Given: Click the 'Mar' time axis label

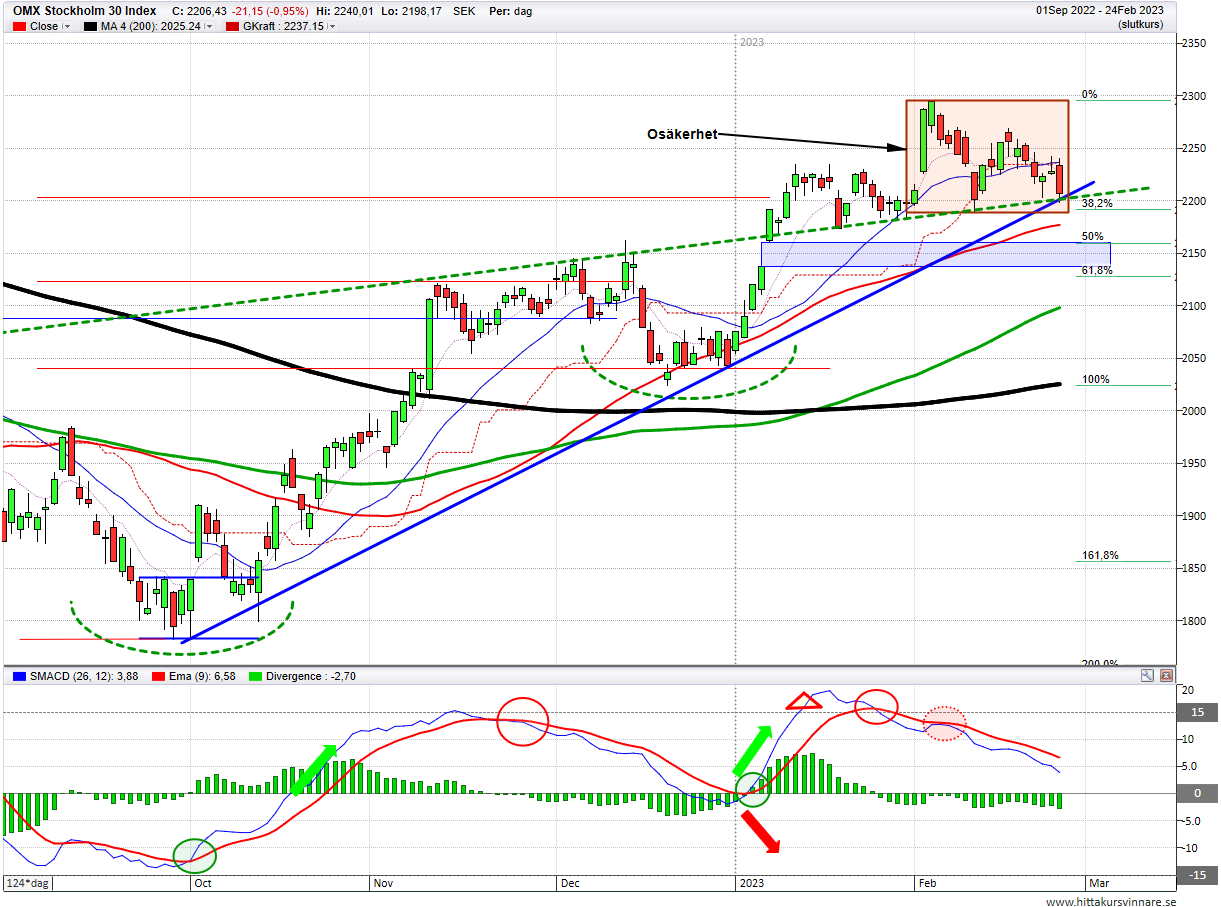Looking at the screenshot, I should pyautogui.click(x=1098, y=884).
